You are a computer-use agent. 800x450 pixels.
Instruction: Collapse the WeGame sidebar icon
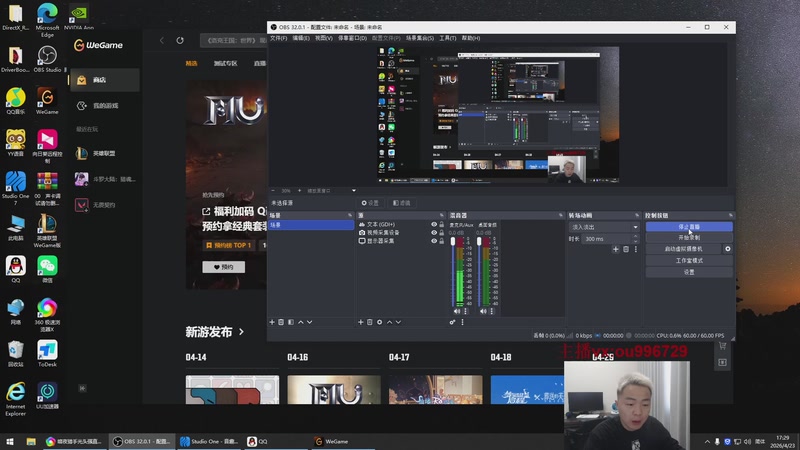(x=82, y=388)
